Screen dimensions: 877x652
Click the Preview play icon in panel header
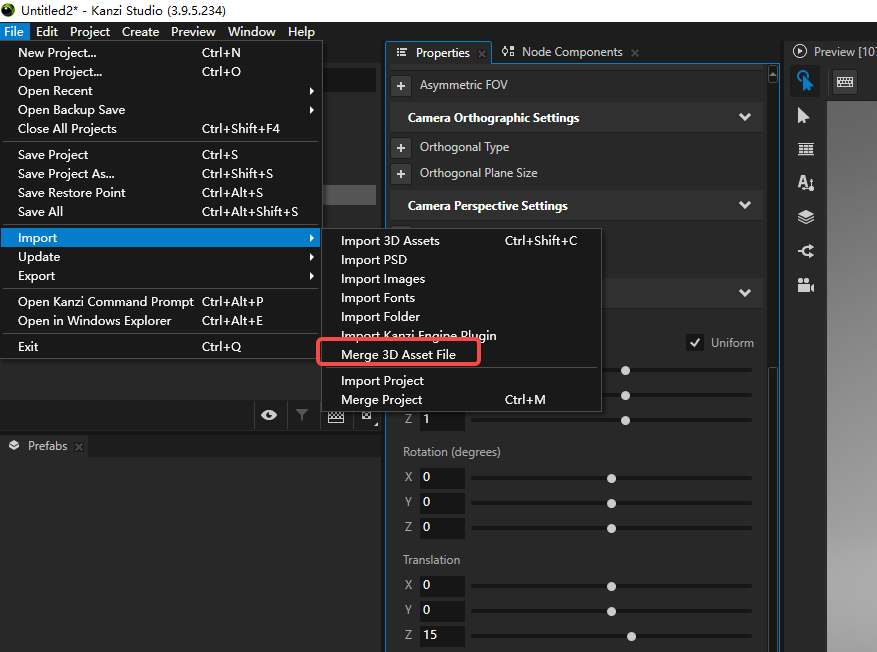coord(800,51)
